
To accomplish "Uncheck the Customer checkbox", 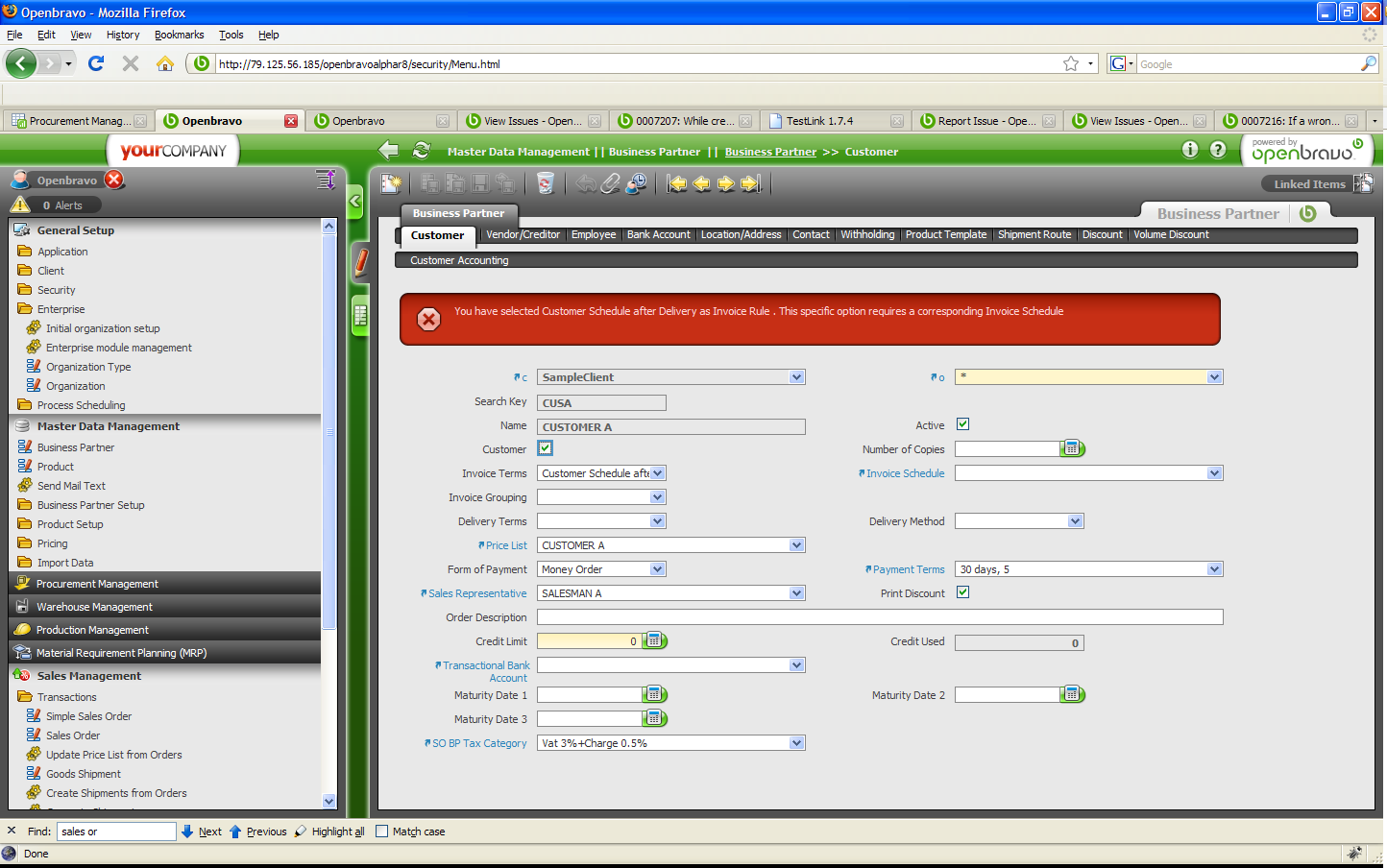I will (x=545, y=448).
